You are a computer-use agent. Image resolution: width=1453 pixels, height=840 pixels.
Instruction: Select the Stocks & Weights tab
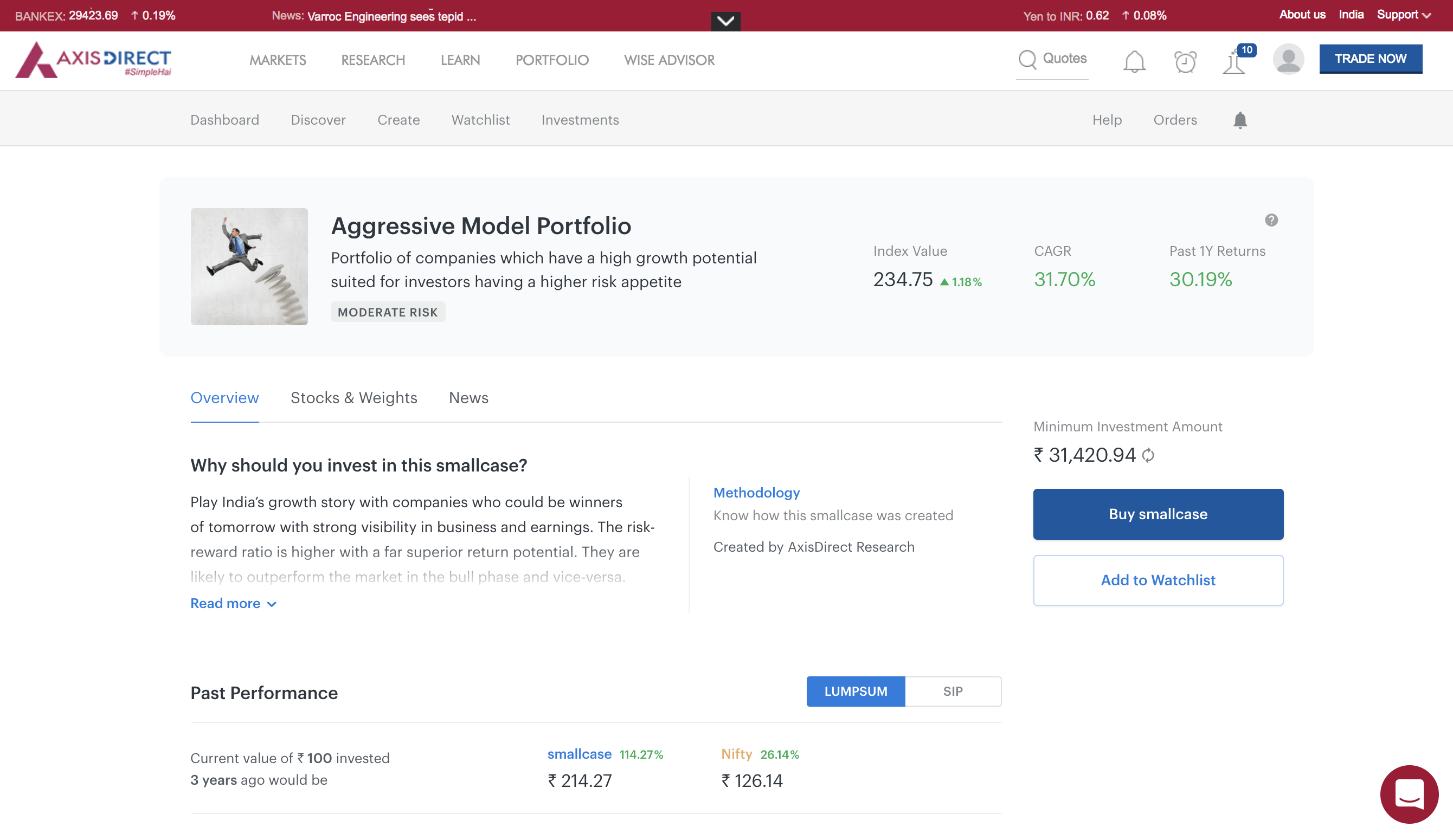point(354,398)
